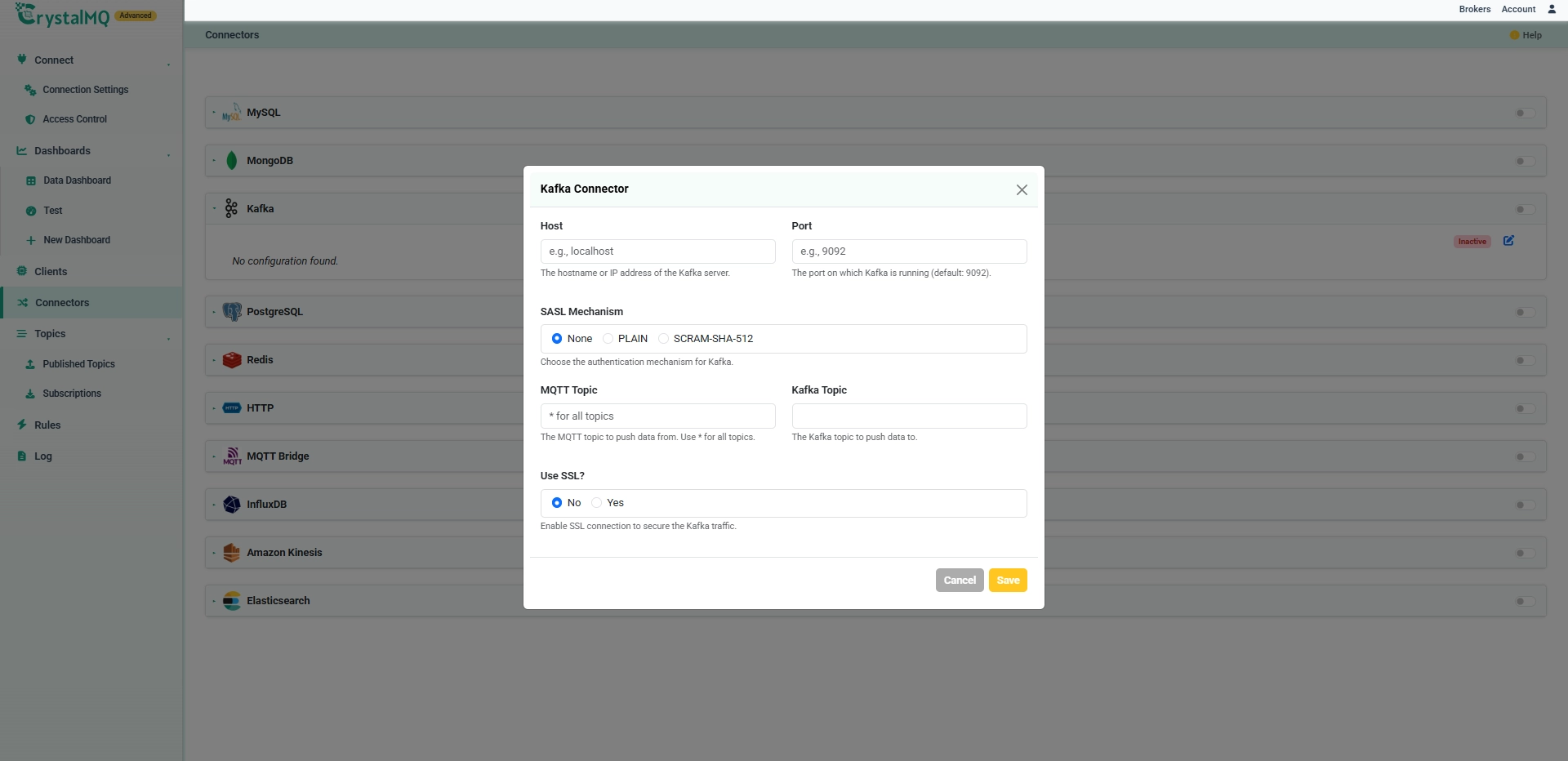1568x761 pixels.
Task: Toggle the PostgreSQL connector switch
Action: (x=1526, y=312)
